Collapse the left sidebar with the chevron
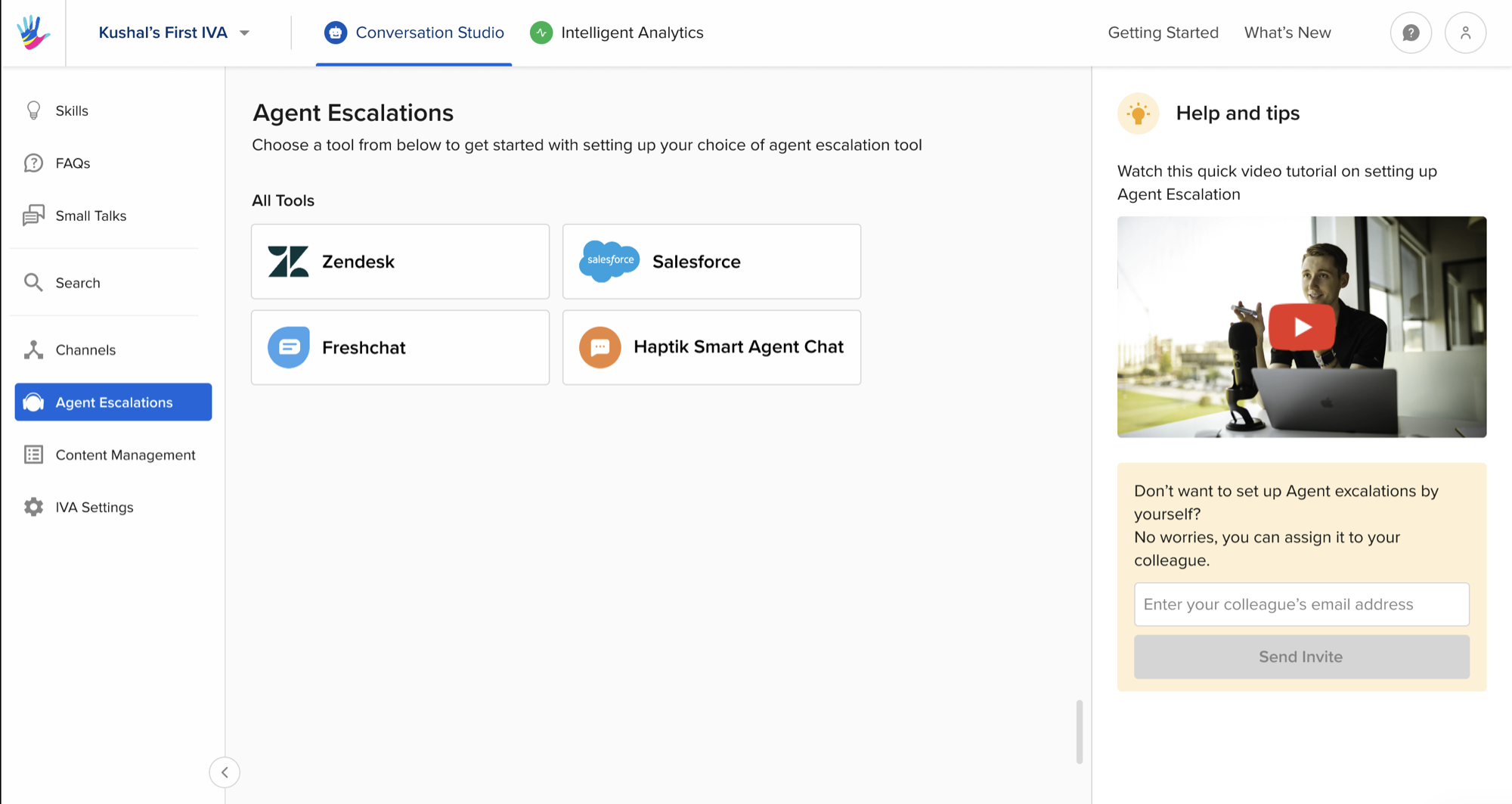The image size is (1512, 804). pos(225,772)
